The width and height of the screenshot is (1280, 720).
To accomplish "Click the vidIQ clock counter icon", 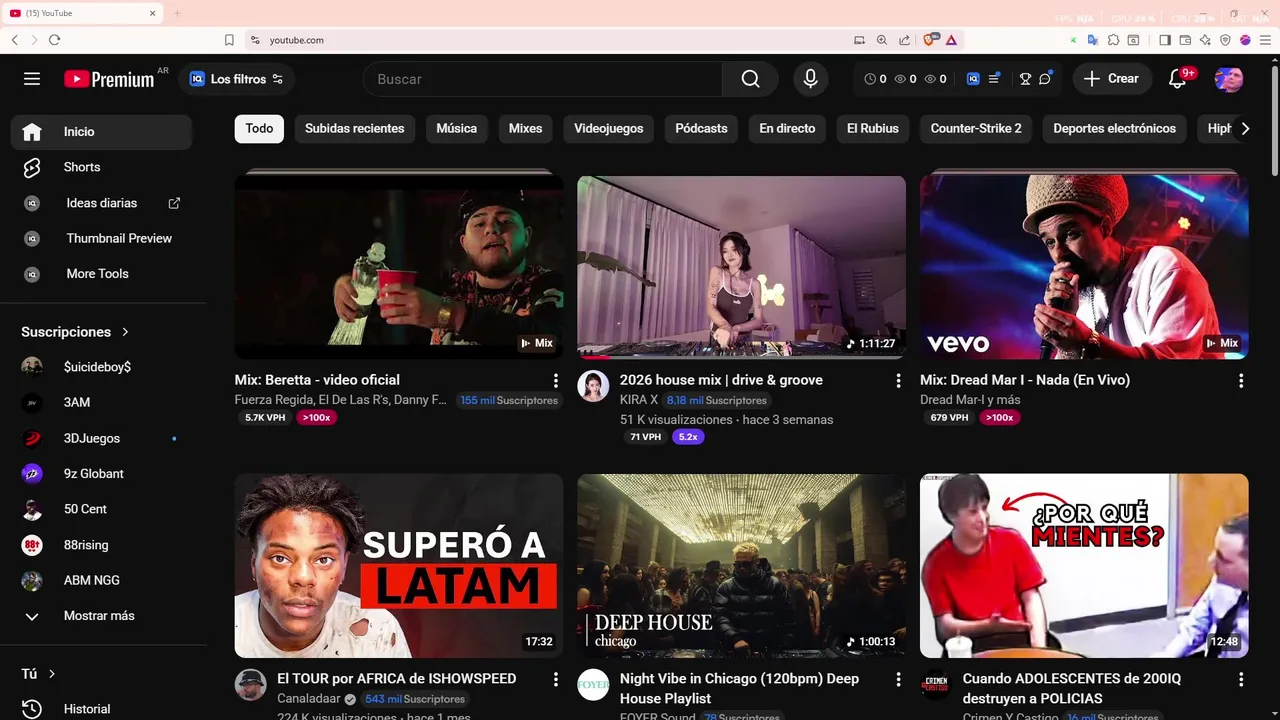I will point(870,79).
